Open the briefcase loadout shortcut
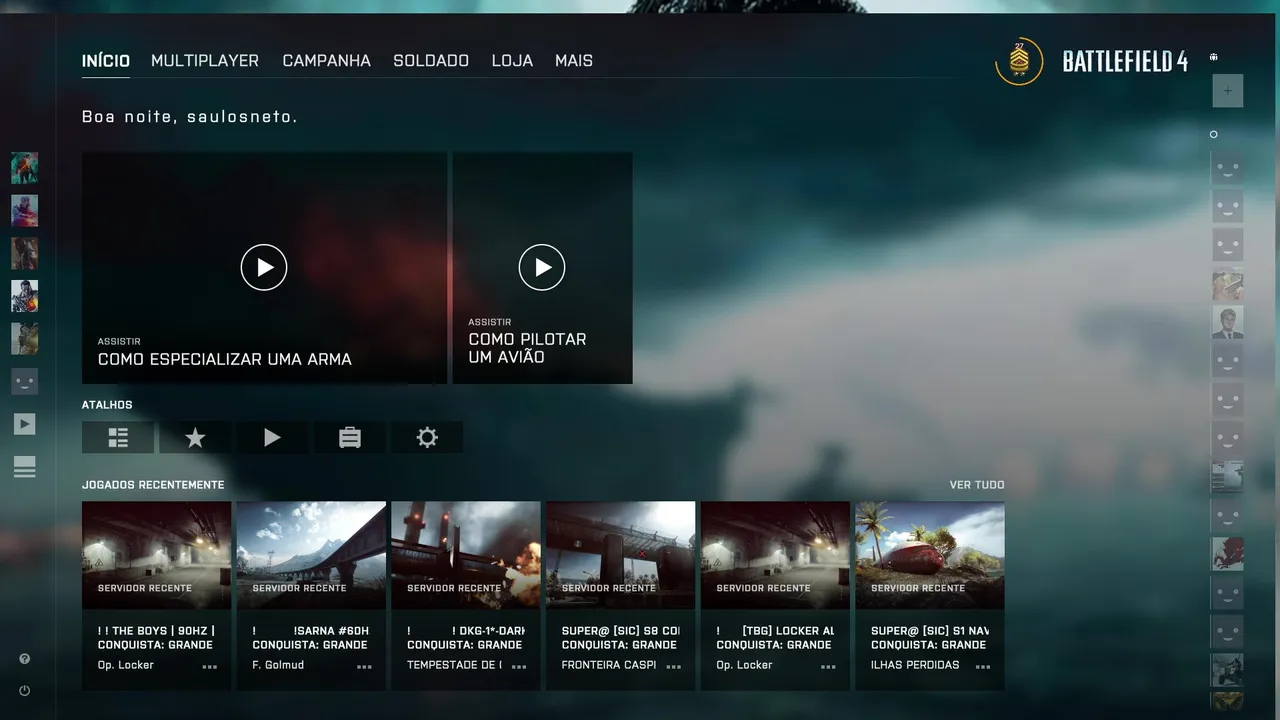 click(349, 437)
